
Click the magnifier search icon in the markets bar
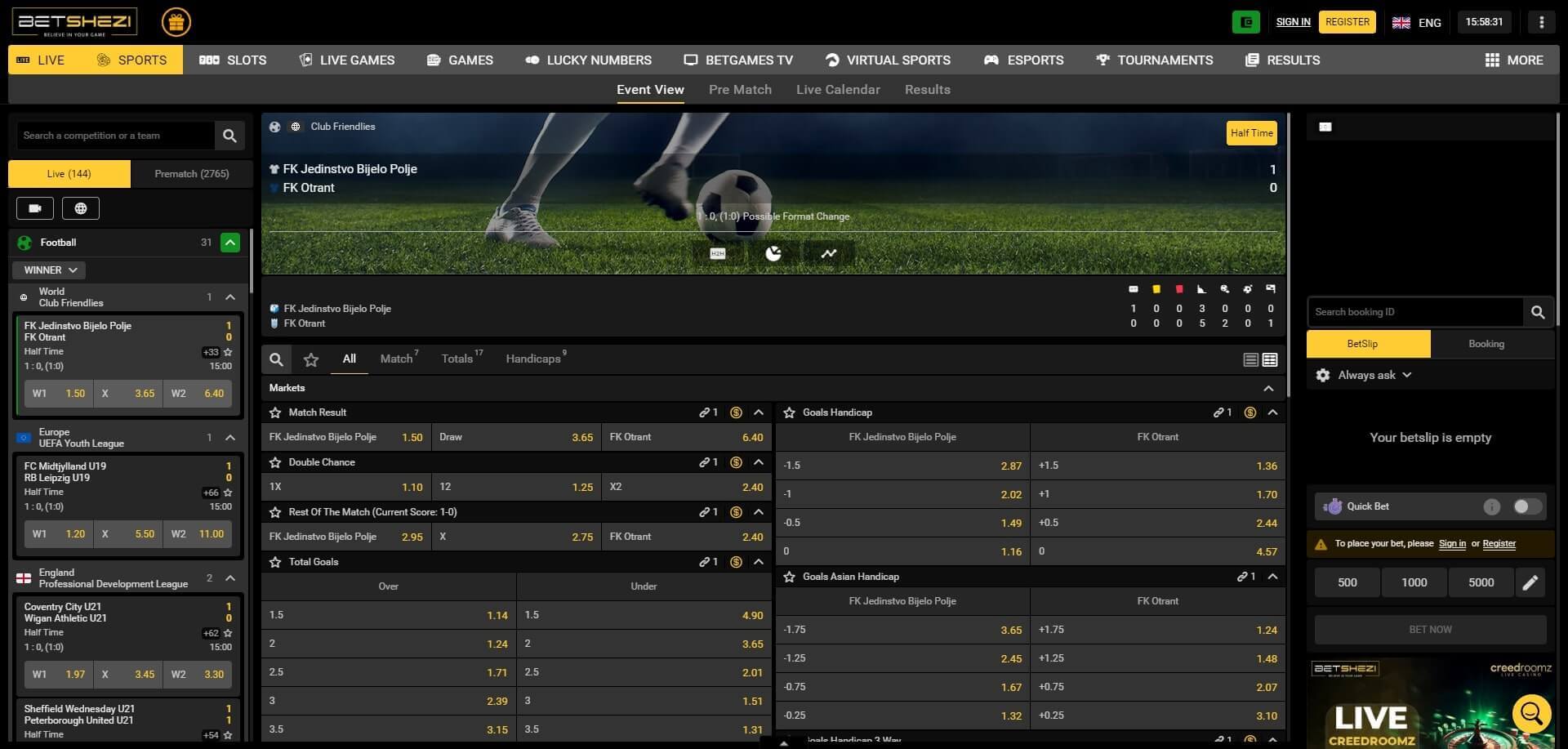[x=276, y=359]
